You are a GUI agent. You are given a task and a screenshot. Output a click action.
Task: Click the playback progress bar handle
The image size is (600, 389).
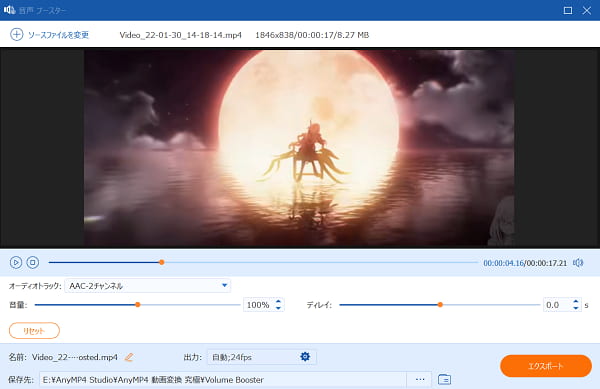(162, 262)
